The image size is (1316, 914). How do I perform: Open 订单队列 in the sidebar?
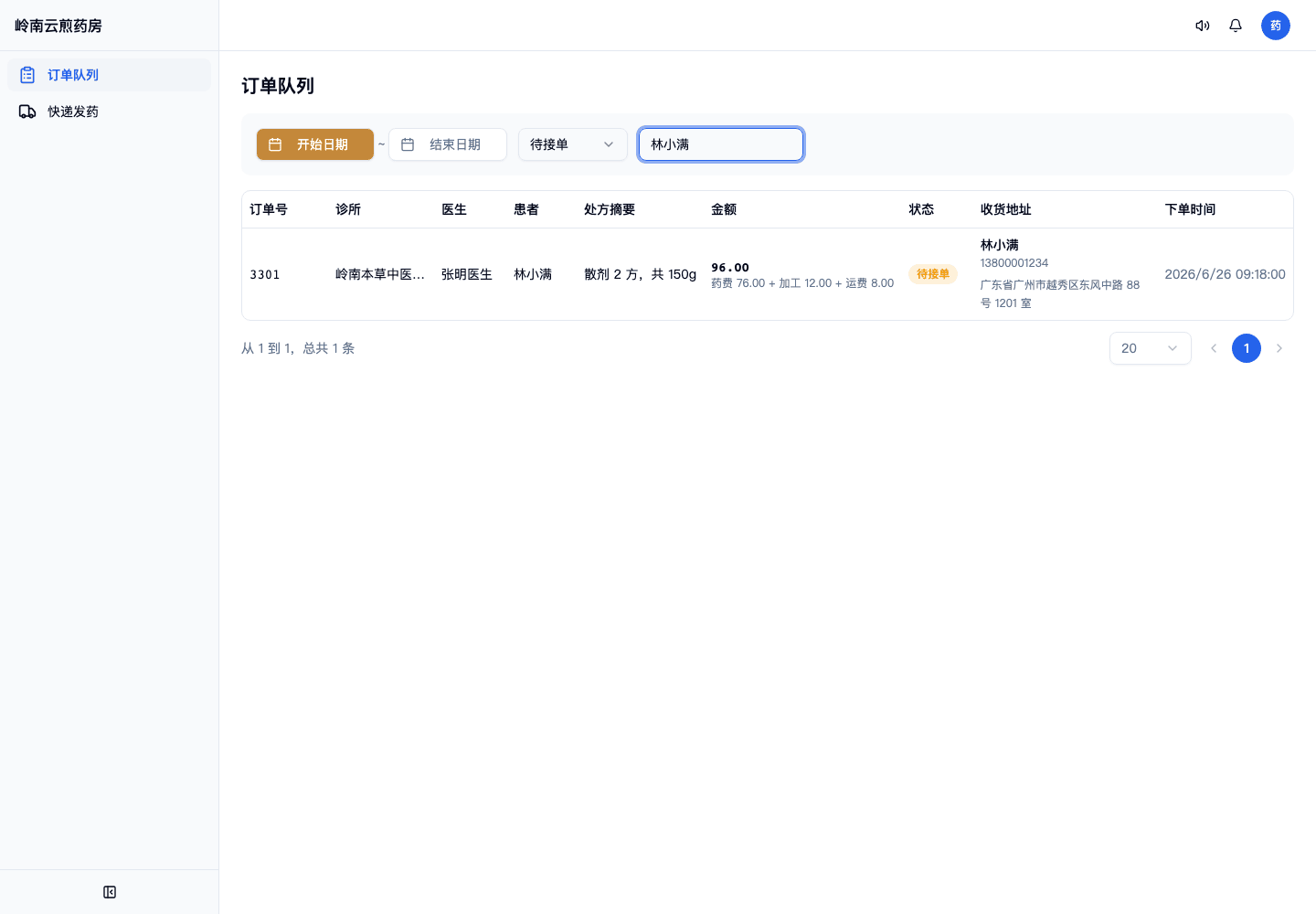coord(109,75)
